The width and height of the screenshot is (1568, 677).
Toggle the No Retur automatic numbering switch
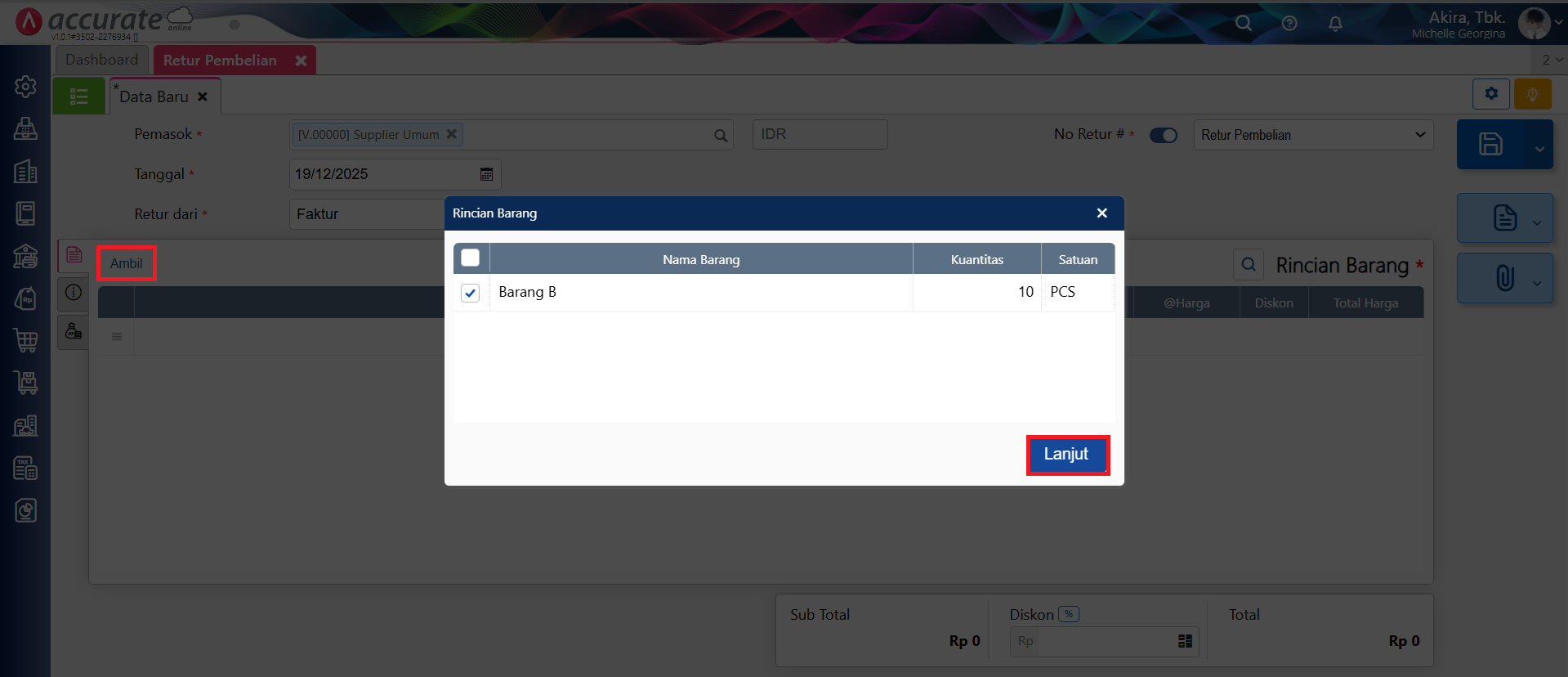click(1163, 135)
